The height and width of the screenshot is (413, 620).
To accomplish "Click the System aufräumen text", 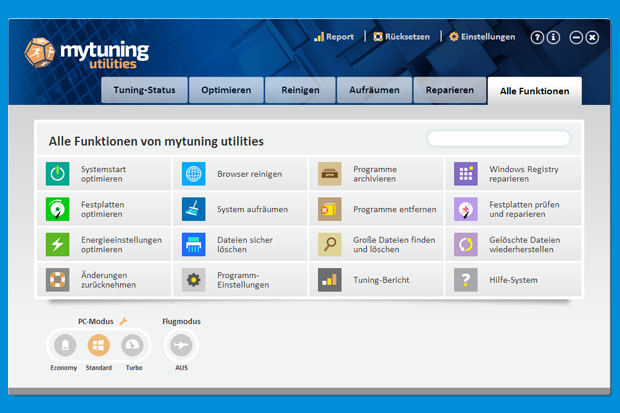I will pos(252,209).
